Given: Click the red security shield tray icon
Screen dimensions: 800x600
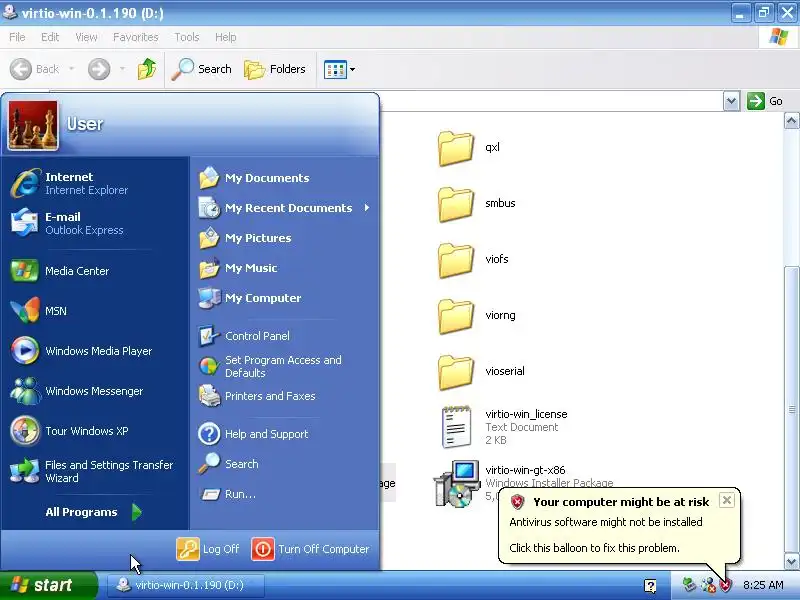Looking at the screenshot, I should 725,585.
